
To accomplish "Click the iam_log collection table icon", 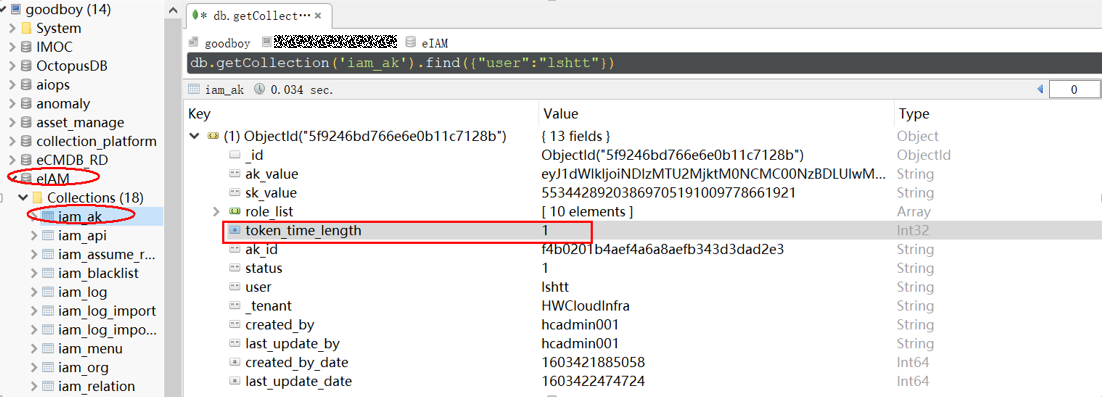I will point(48,292).
